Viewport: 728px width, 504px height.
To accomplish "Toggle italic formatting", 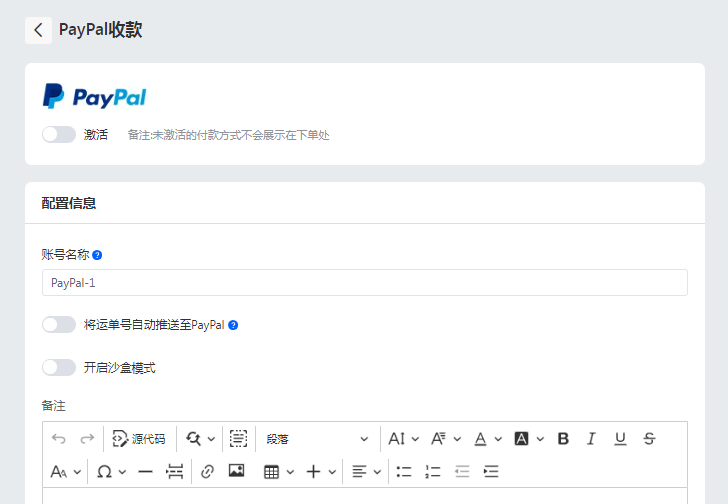I will [591, 439].
